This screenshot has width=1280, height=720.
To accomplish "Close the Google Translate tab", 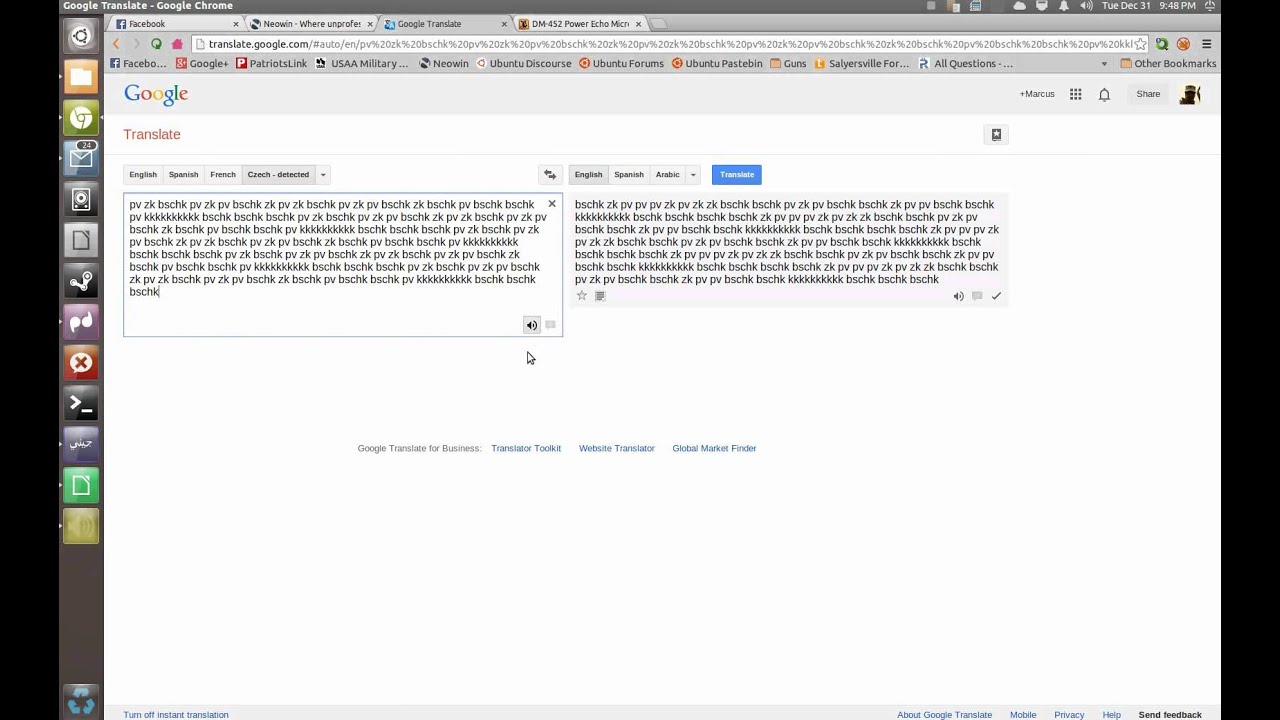I will [504, 24].
